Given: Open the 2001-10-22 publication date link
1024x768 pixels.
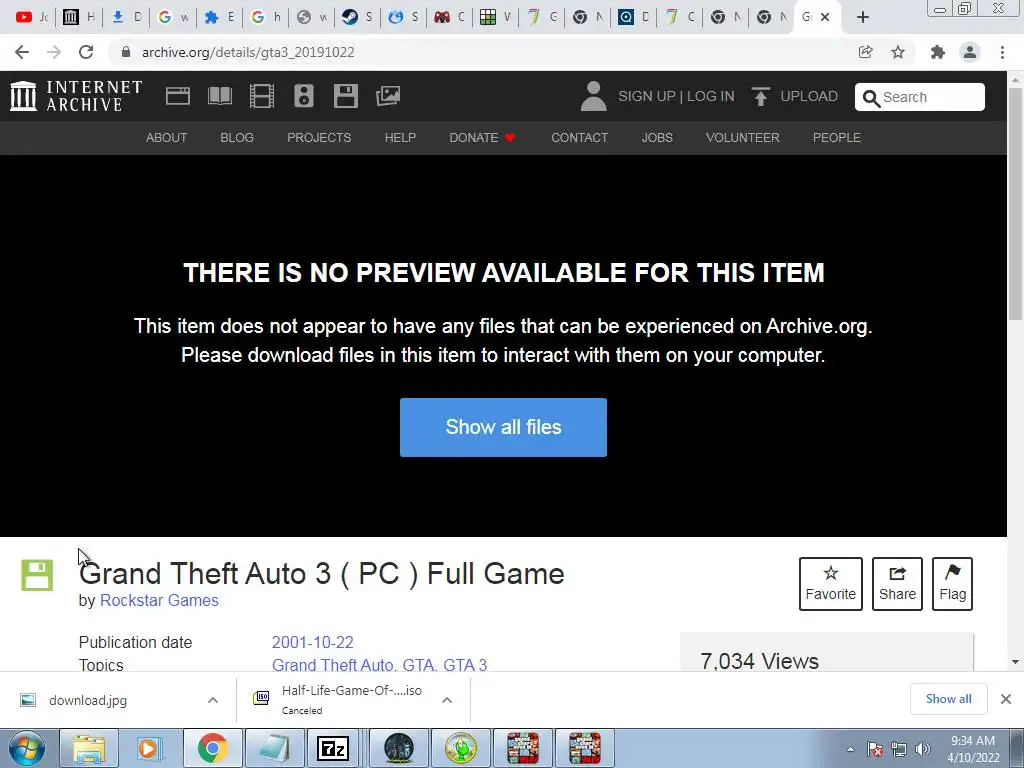Looking at the screenshot, I should click(x=312, y=642).
